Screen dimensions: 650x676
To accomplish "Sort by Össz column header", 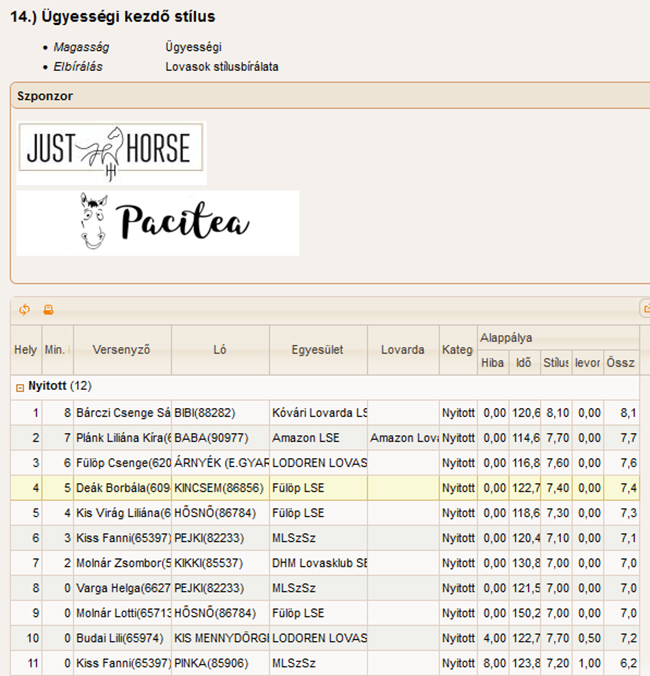I will [x=619, y=362].
